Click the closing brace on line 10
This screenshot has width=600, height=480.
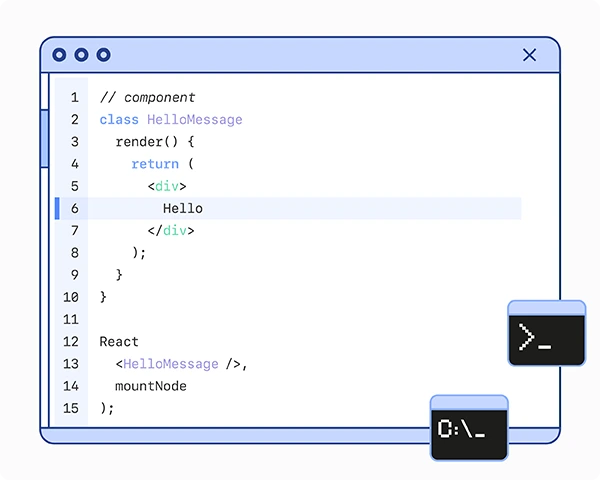103,297
